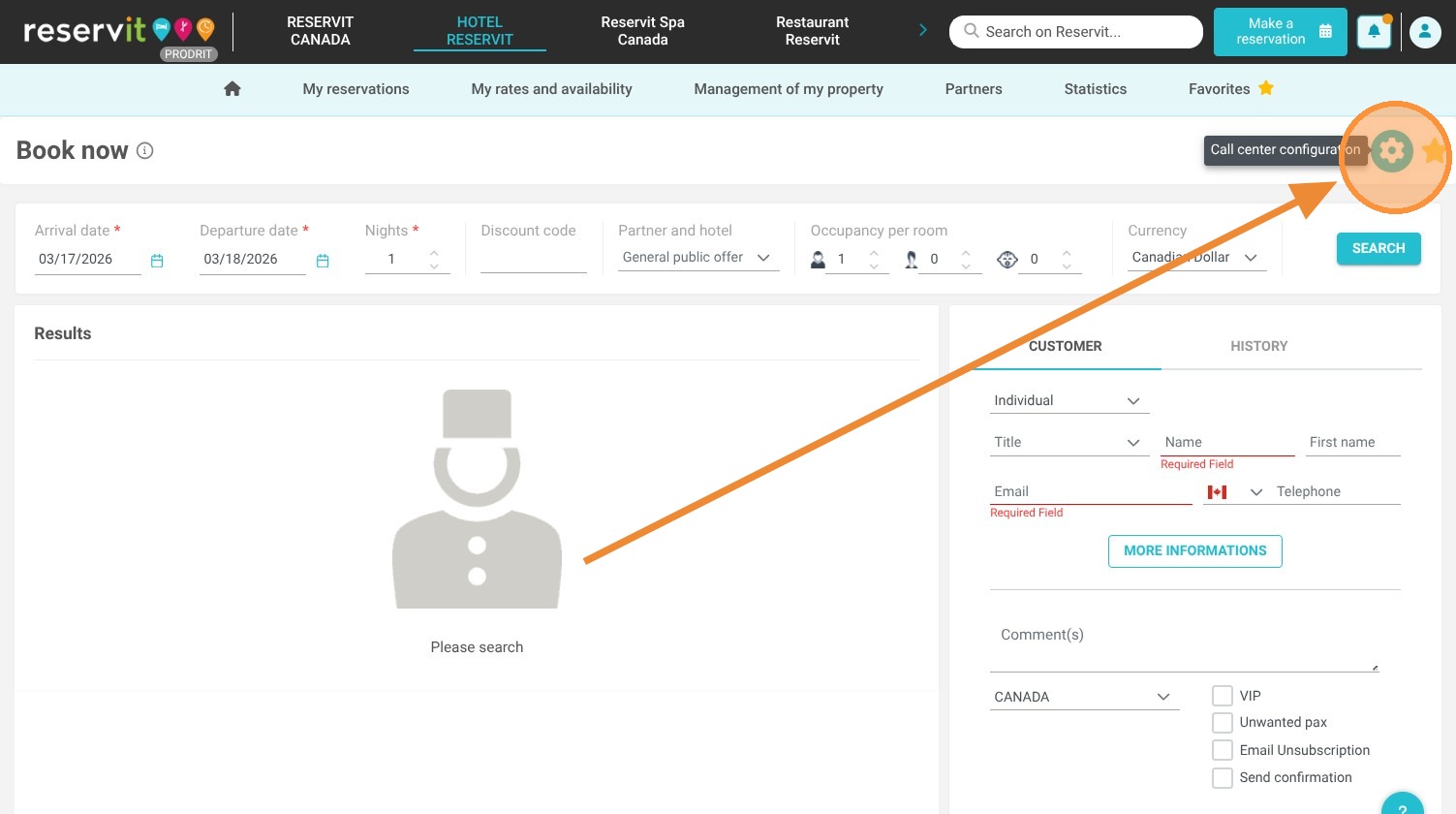
Task: Open the Call center configuration gear icon
Action: [x=1391, y=151]
